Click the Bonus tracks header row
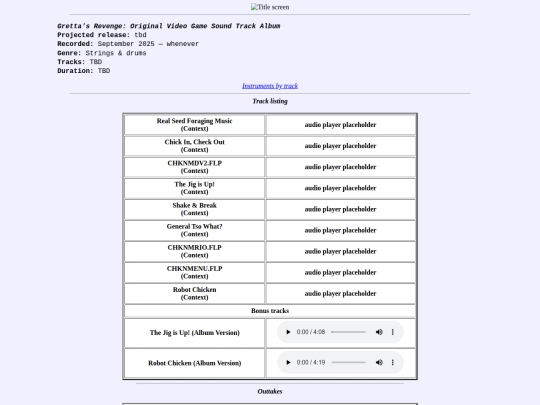The width and height of the screenshot is (540, 405). coord(270,311)
